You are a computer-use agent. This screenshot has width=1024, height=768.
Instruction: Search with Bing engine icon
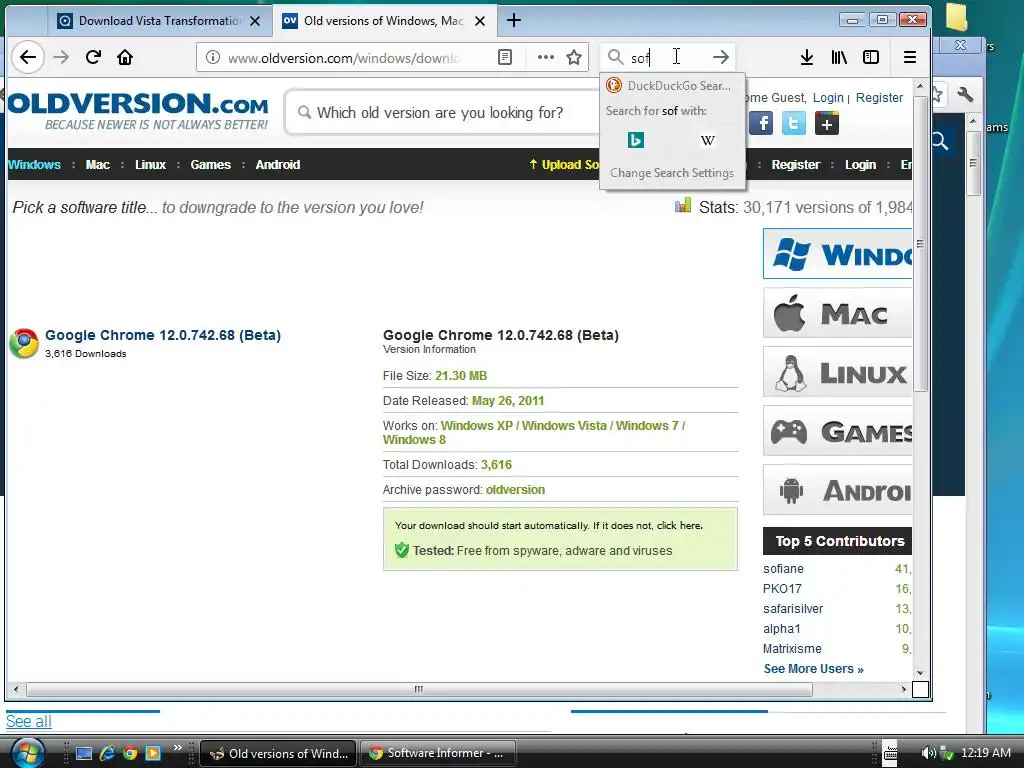pos(635,140)
